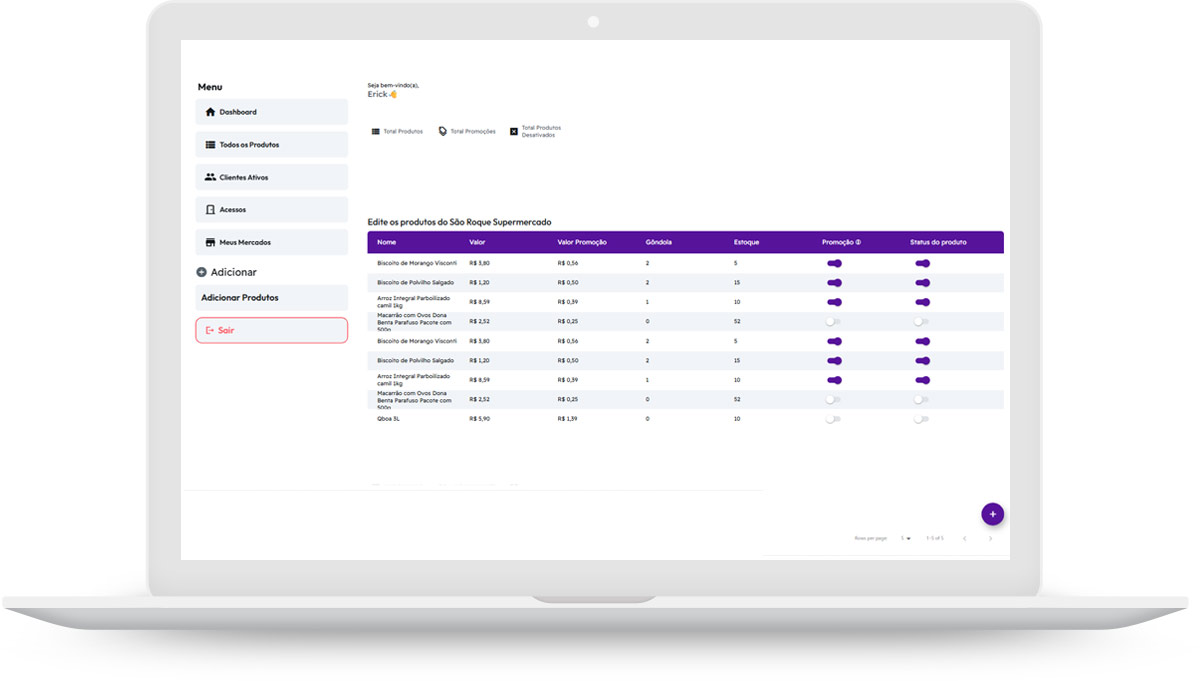Go to the next page with the right chevron

click(x=990, y=538)
